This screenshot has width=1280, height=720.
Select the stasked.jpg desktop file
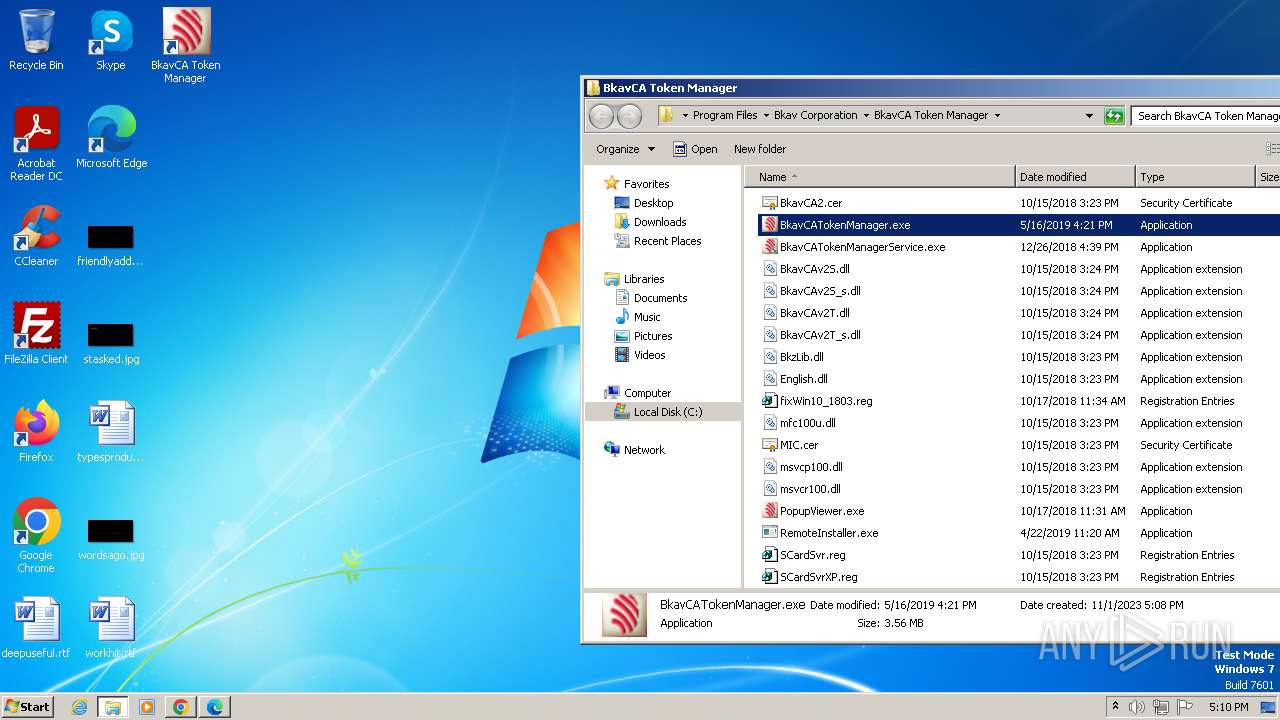pyautogui.click(x=111, y=344)
